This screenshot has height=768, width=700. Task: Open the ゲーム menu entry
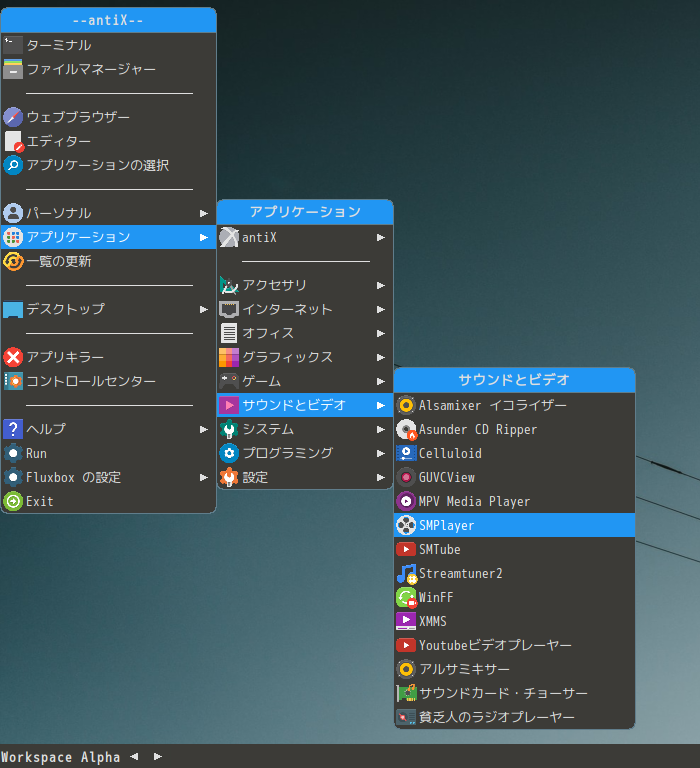pyautogui.click(x=305, y=381)
